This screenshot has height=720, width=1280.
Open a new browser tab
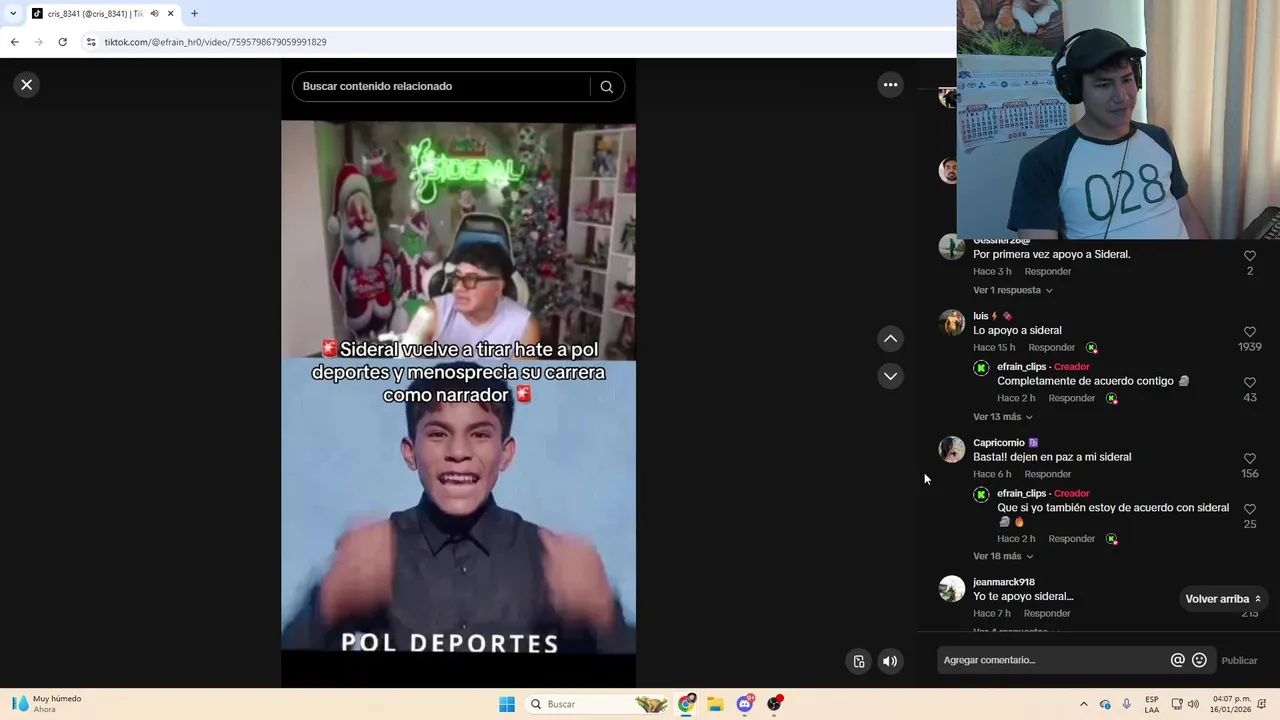194,14
